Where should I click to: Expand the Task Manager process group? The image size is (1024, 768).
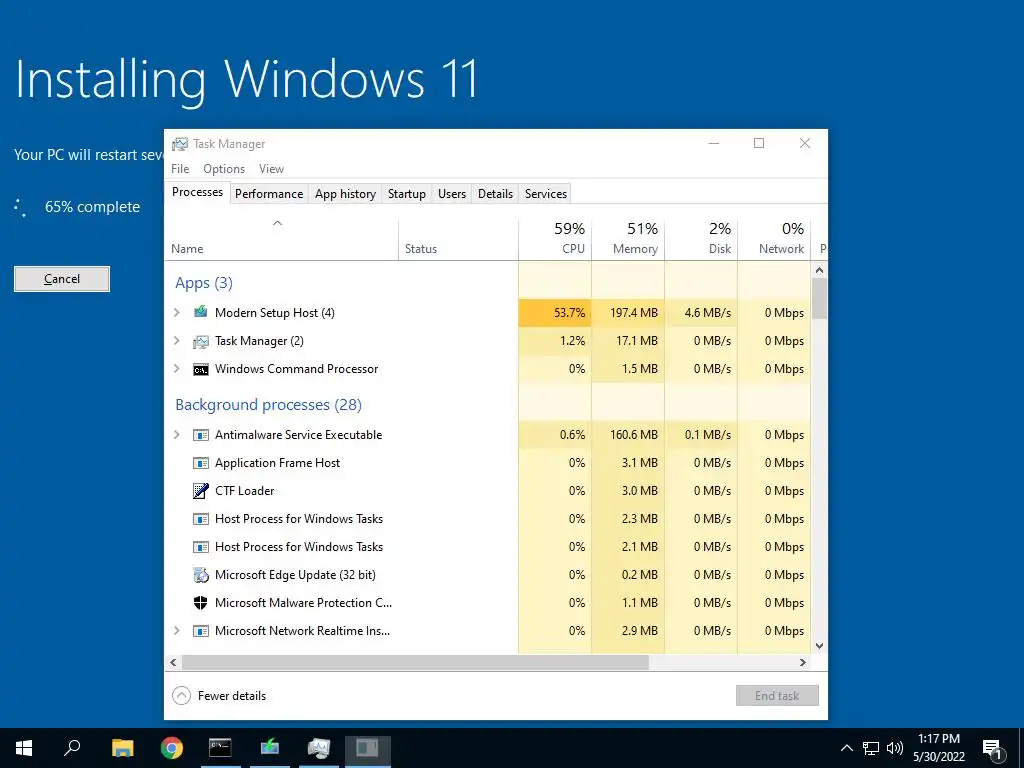tap(176, 341)
